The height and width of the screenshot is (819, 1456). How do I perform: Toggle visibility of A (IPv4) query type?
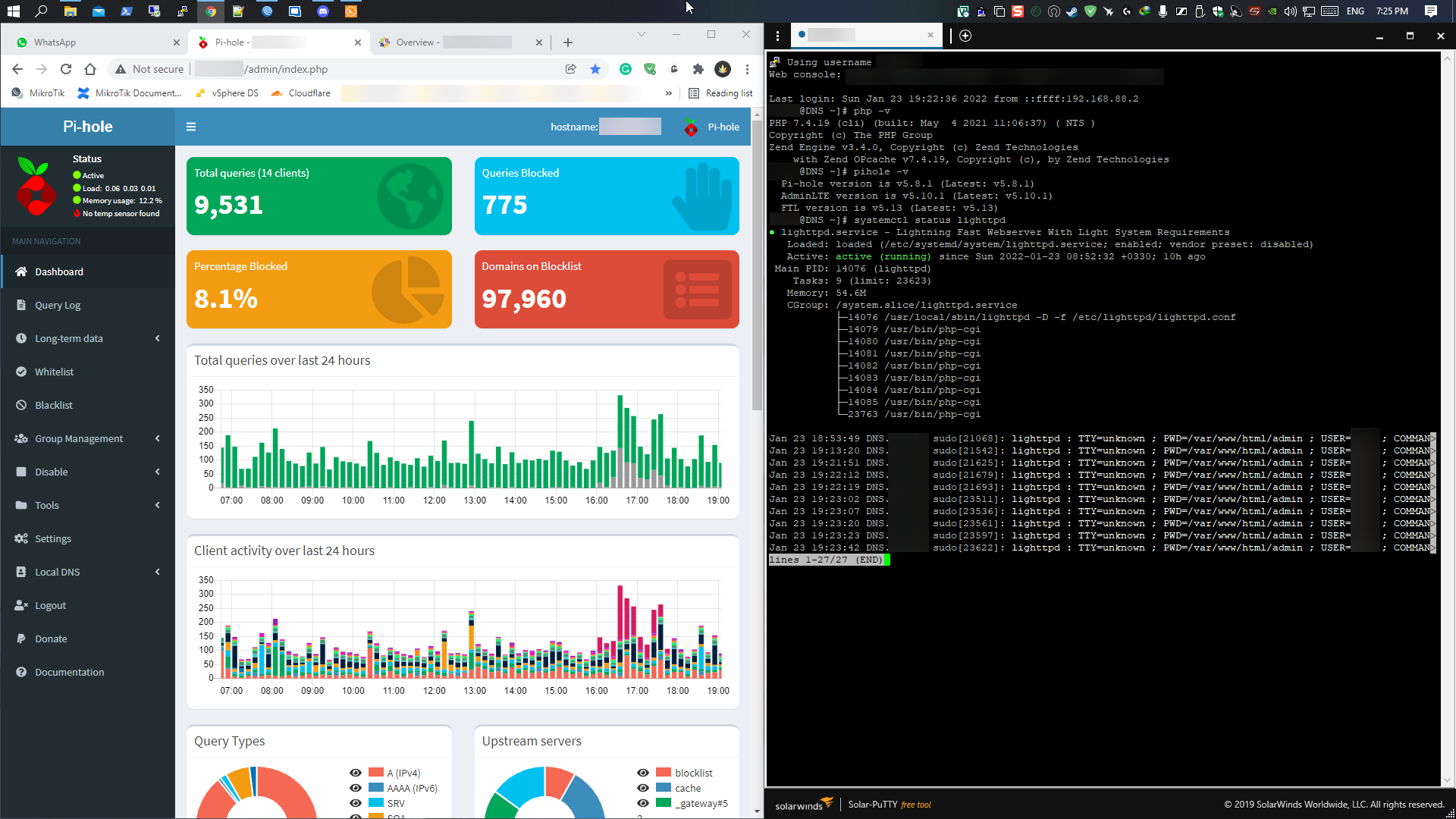point(355,773)
